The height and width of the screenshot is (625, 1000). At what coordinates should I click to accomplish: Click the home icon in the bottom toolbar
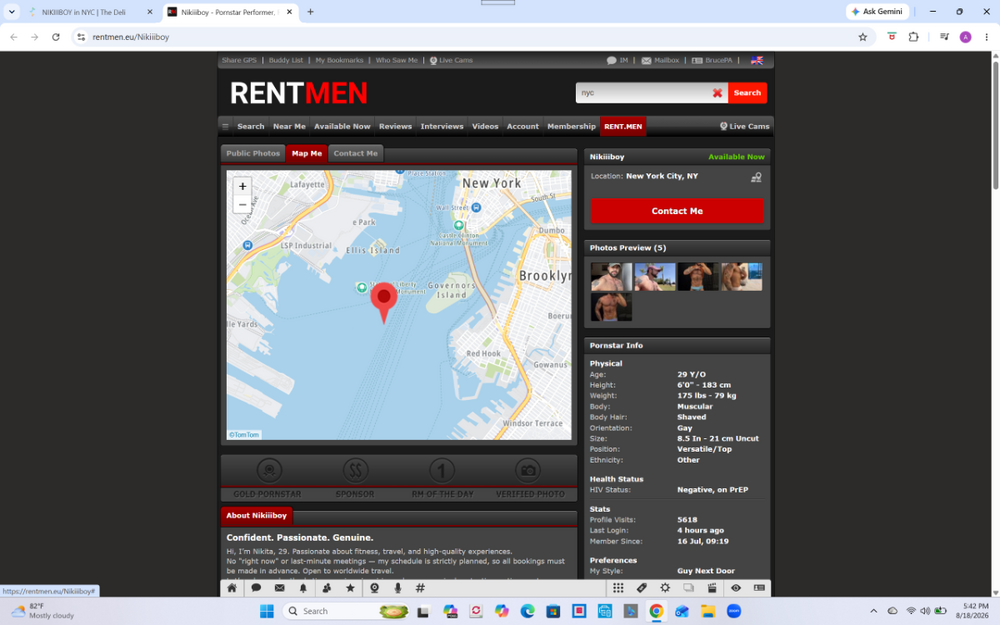point(232,588)
